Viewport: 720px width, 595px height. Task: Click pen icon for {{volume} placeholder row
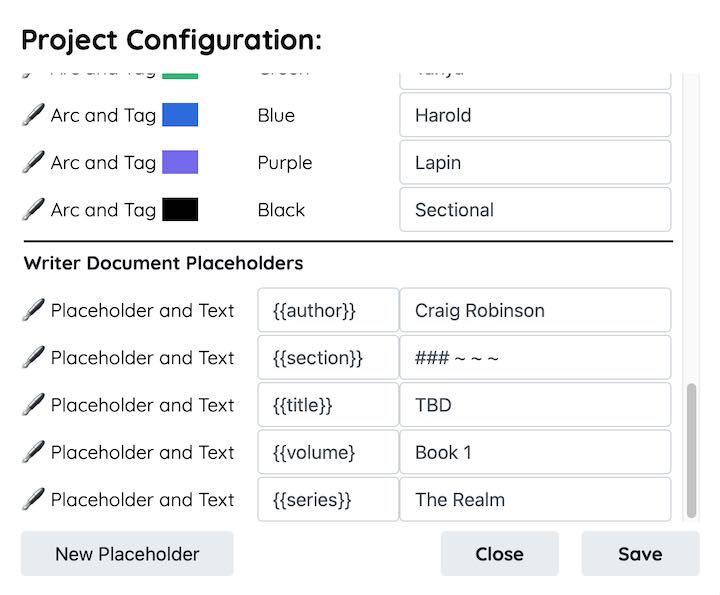tap(34, 452)
